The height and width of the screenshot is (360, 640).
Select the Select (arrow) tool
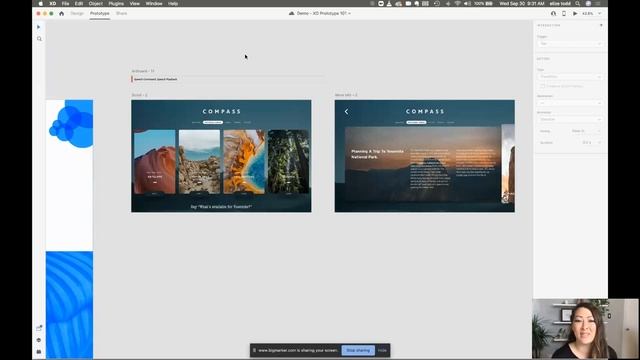pos(39,27)
